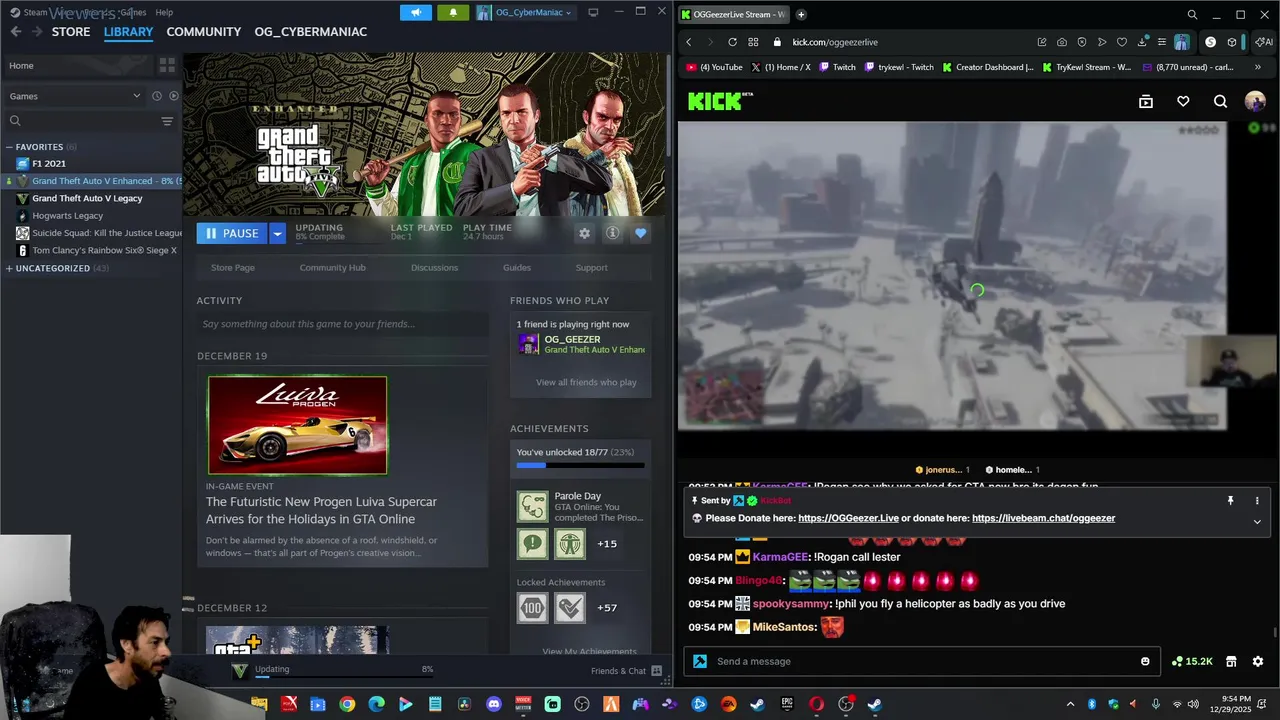The width and height of the screenshot is (1280, 720).
Task: Open Kick search magnifier
Action: point(1220,101)
